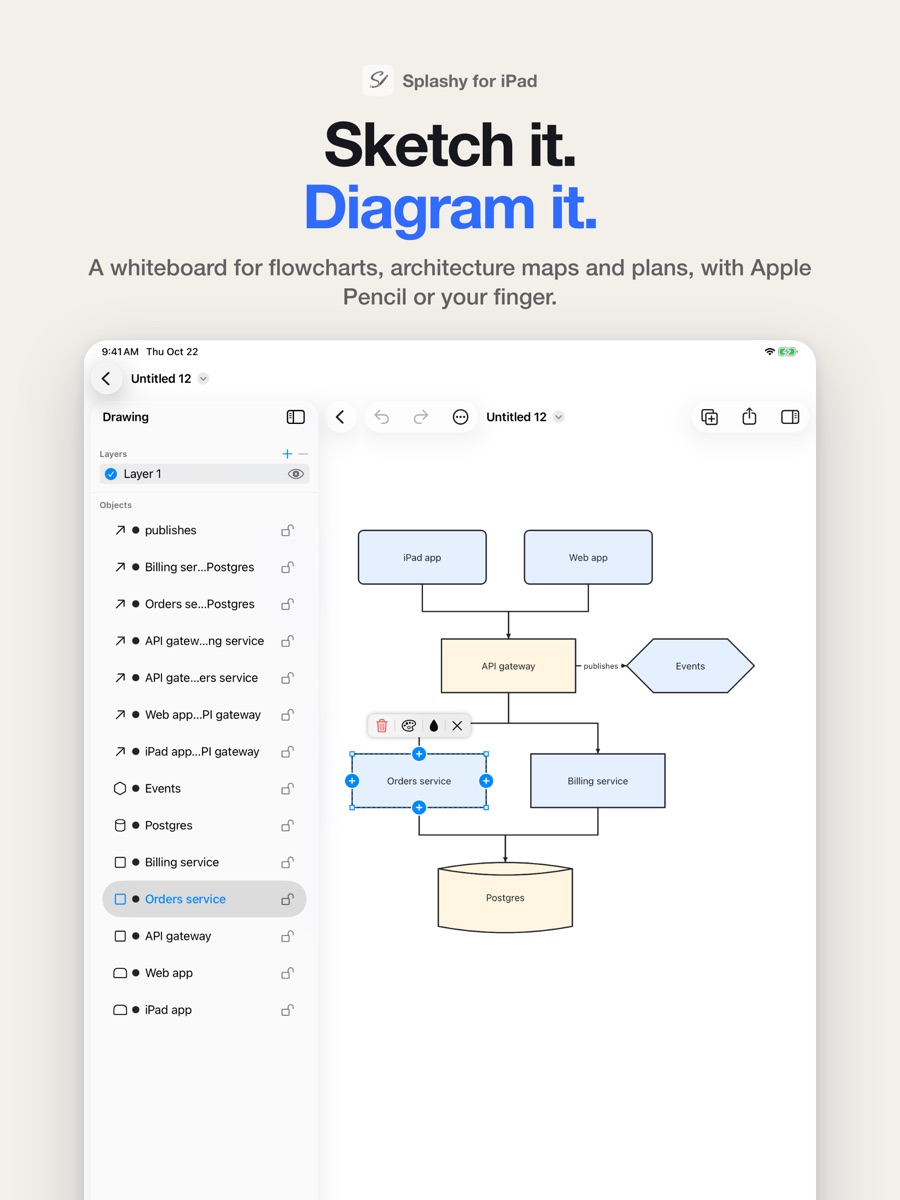Click the battery indicator in status bar
900x1200 pixels.
tap(788, 352)
